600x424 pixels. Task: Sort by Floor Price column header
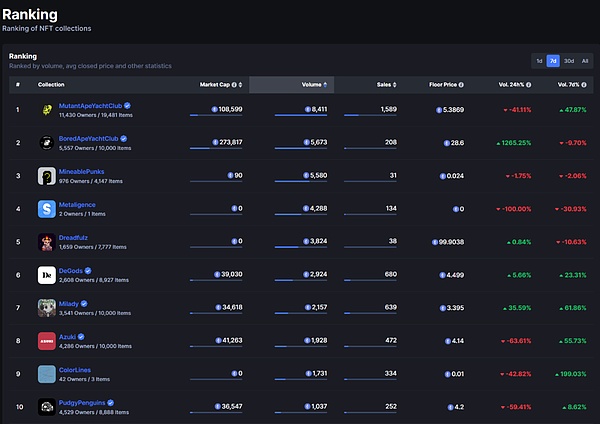(446, 85)
